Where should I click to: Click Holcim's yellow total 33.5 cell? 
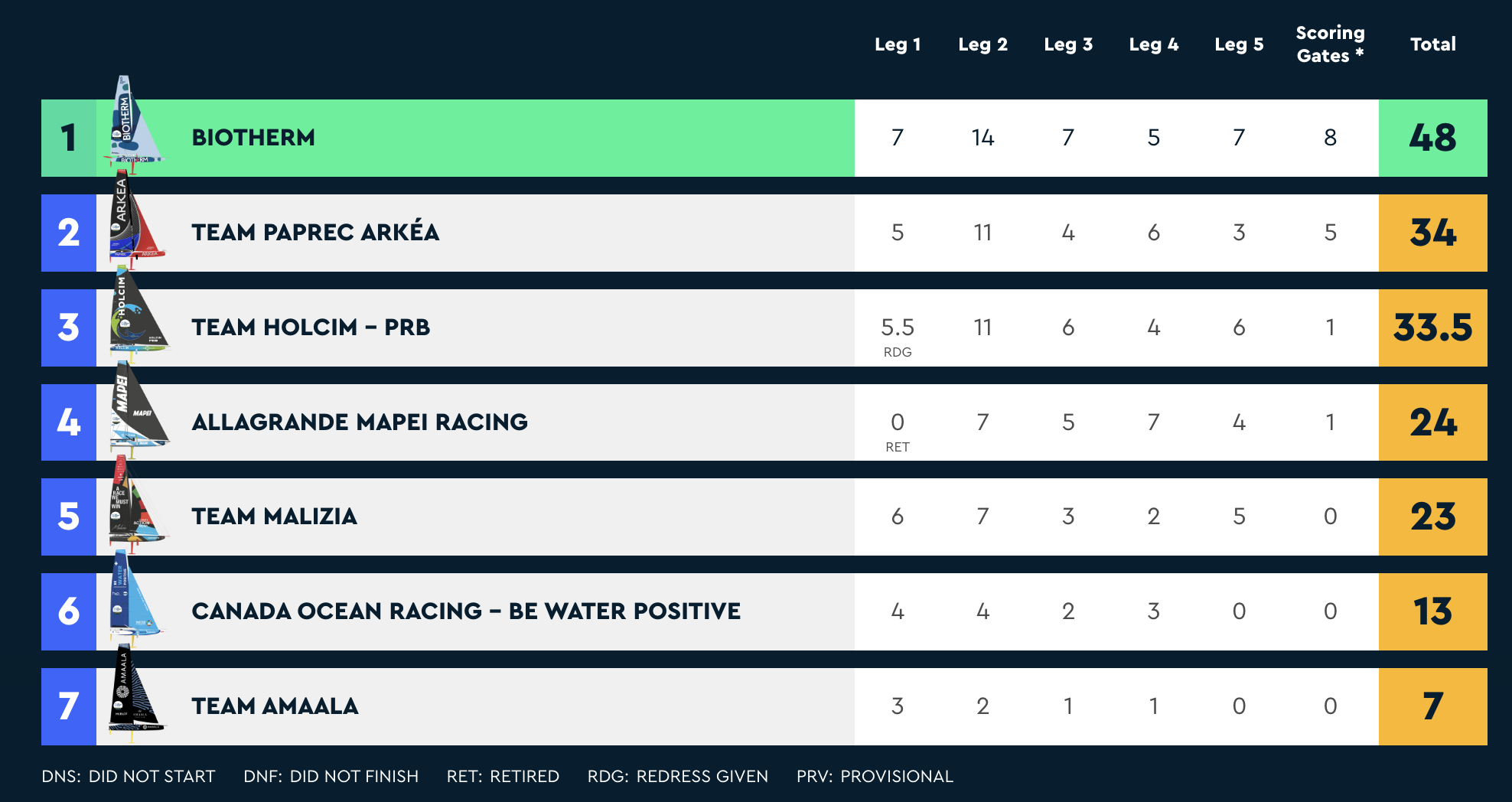1432,328
